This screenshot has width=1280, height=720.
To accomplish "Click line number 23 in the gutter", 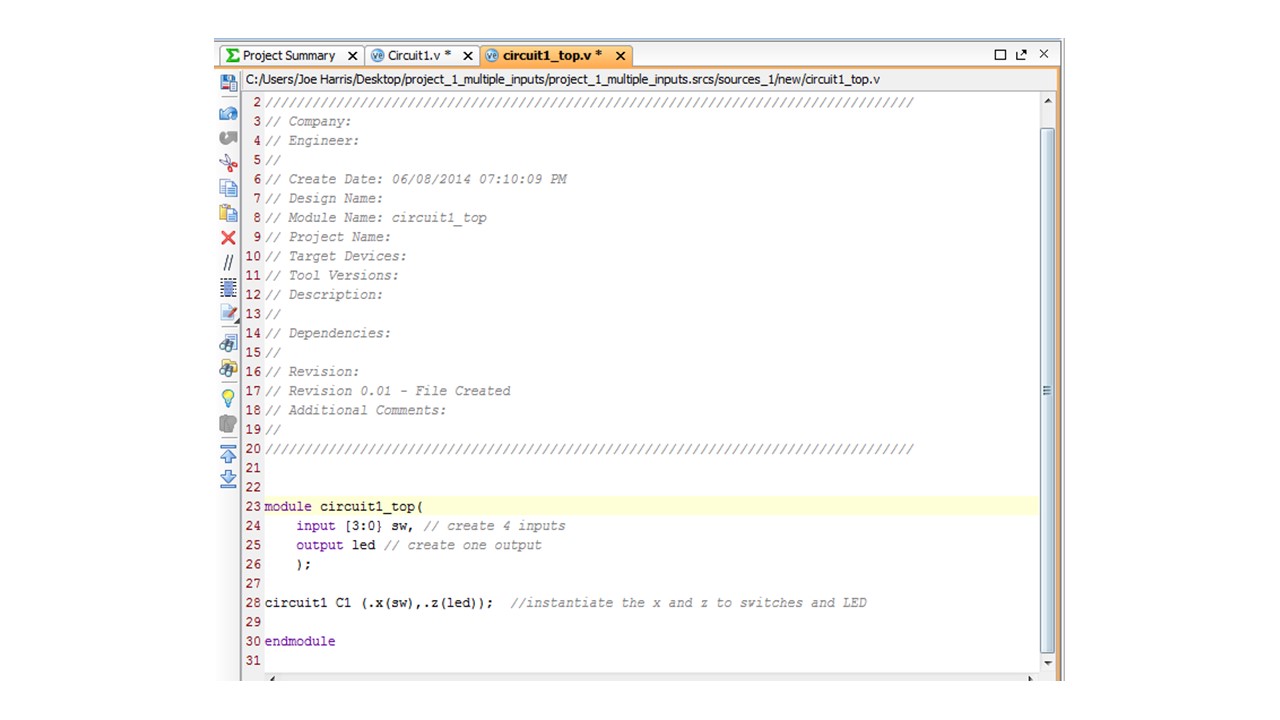I will click(x=253, y=507).
